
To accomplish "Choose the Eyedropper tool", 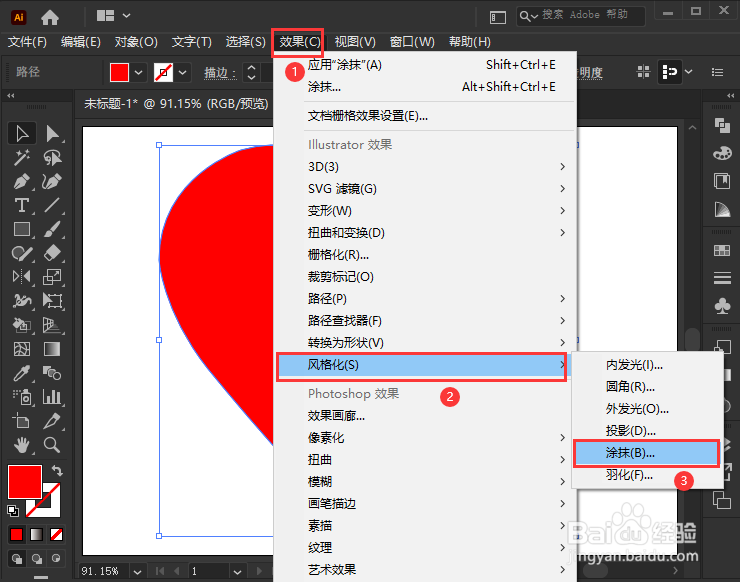I will [x=22, y=373].
